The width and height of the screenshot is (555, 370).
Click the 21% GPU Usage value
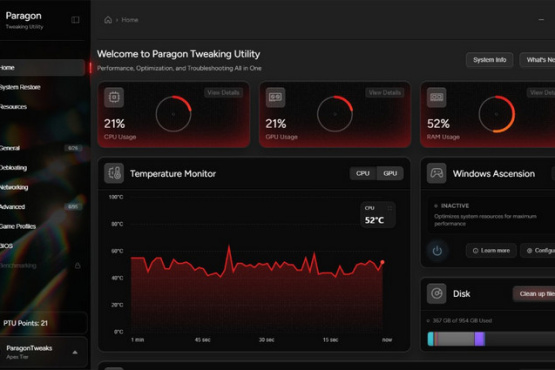(x=276, y=124)
